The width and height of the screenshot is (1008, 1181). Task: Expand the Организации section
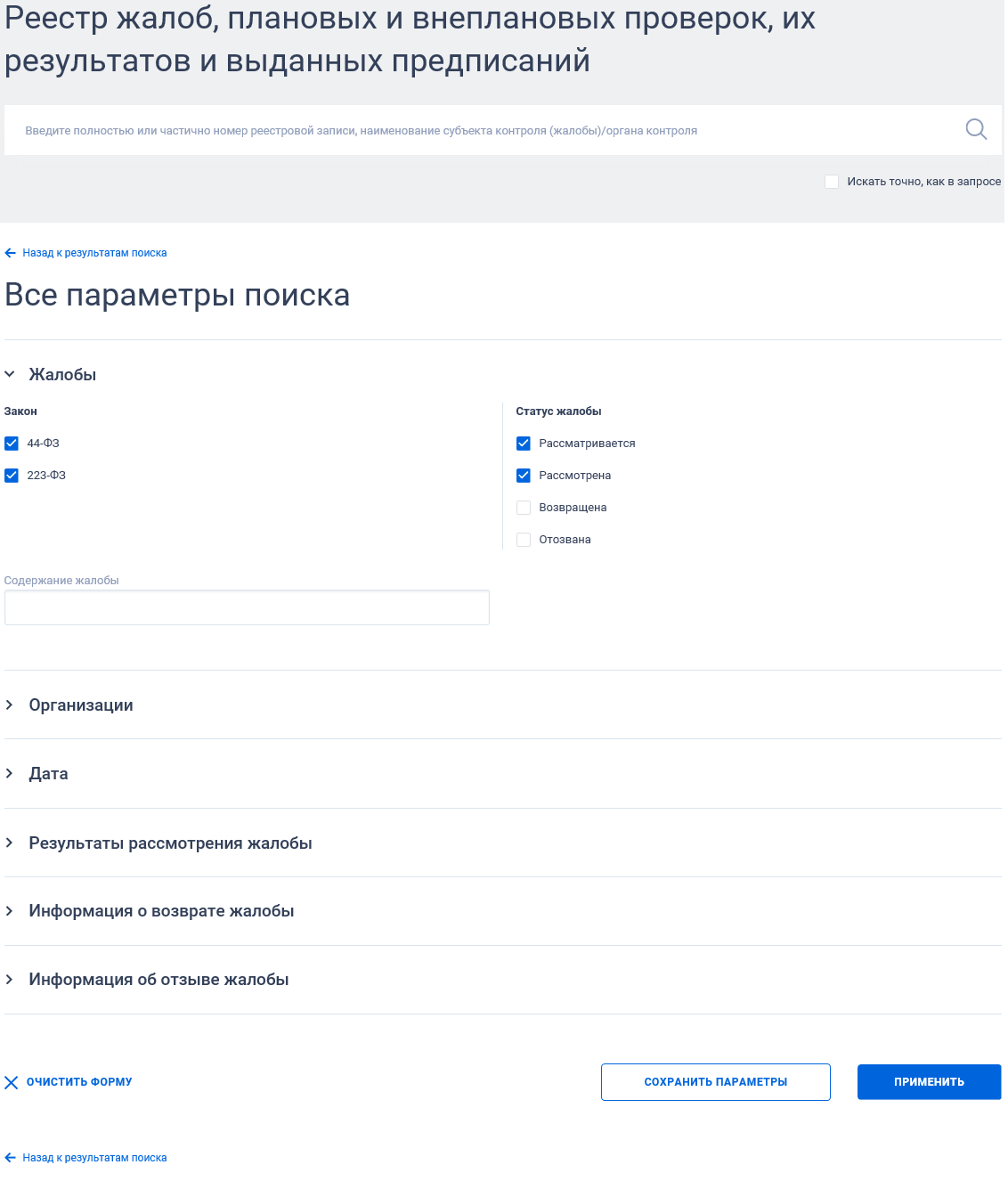tap(10, 705)
